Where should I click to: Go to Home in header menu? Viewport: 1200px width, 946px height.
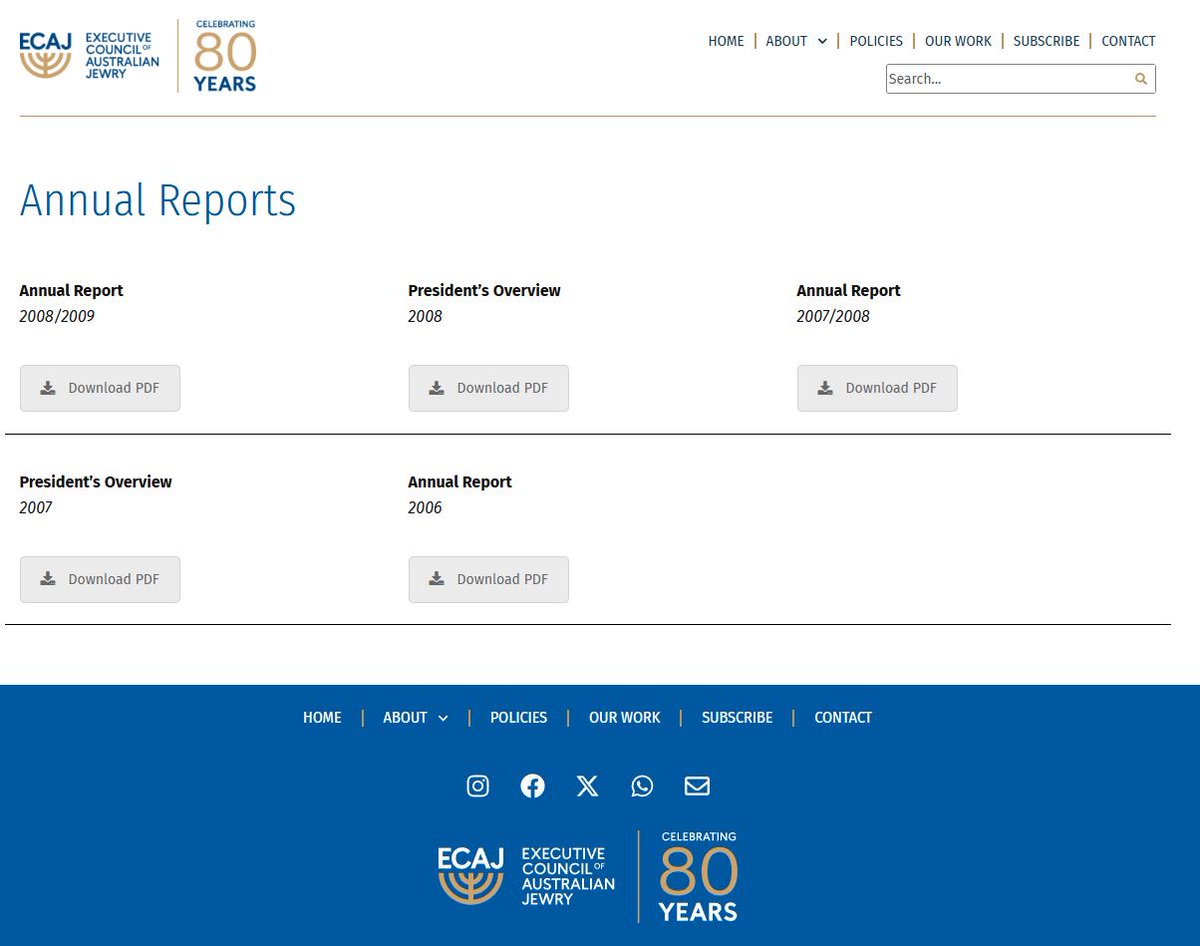(x=726, y=41)
